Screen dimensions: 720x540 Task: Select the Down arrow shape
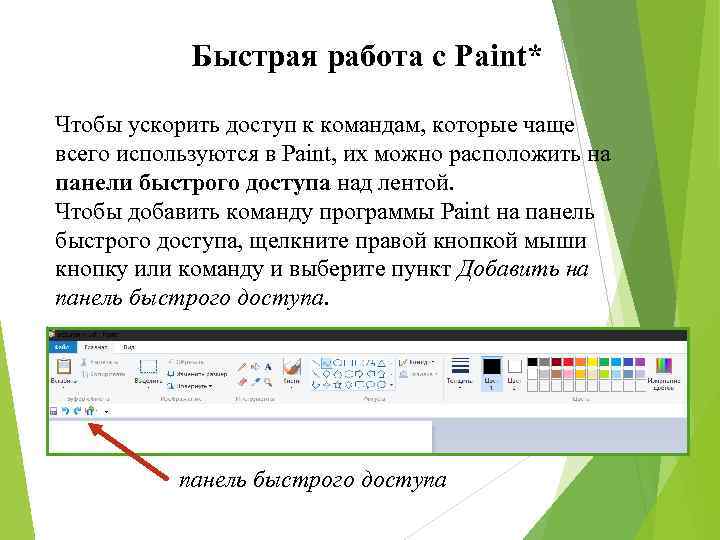coord(315,385)
